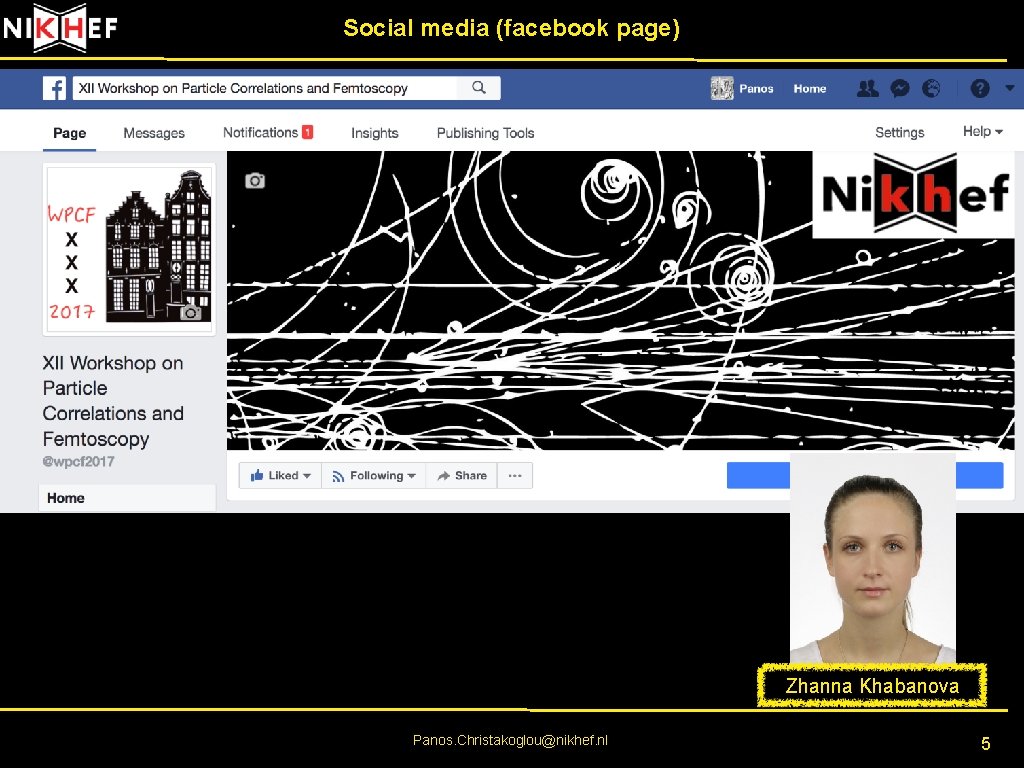Open the Insights tab
Image resolution: width=1024 pixels, height=768 pixels.
point(375,133)
